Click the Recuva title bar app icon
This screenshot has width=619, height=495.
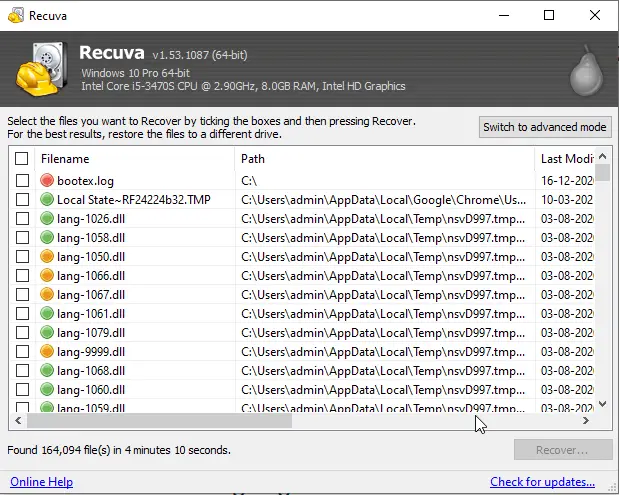pyautogui.click(x=16, y=16)
